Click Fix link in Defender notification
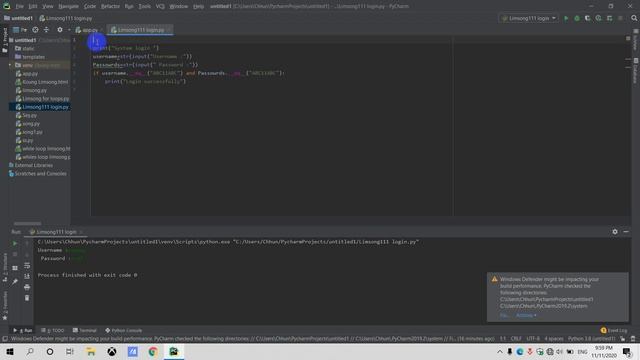The image size is (640, 360). (503, 315)
